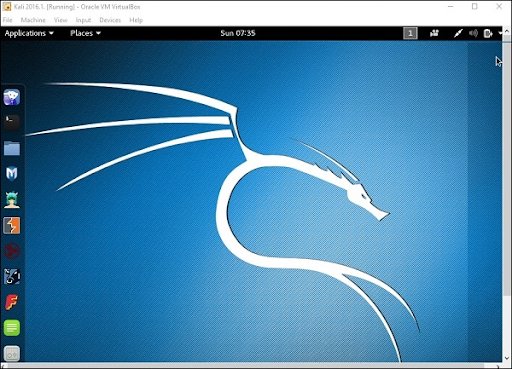Open the Places menu in Kali
The height and width of the screenshot is (369, 512).
pos(85,33)
